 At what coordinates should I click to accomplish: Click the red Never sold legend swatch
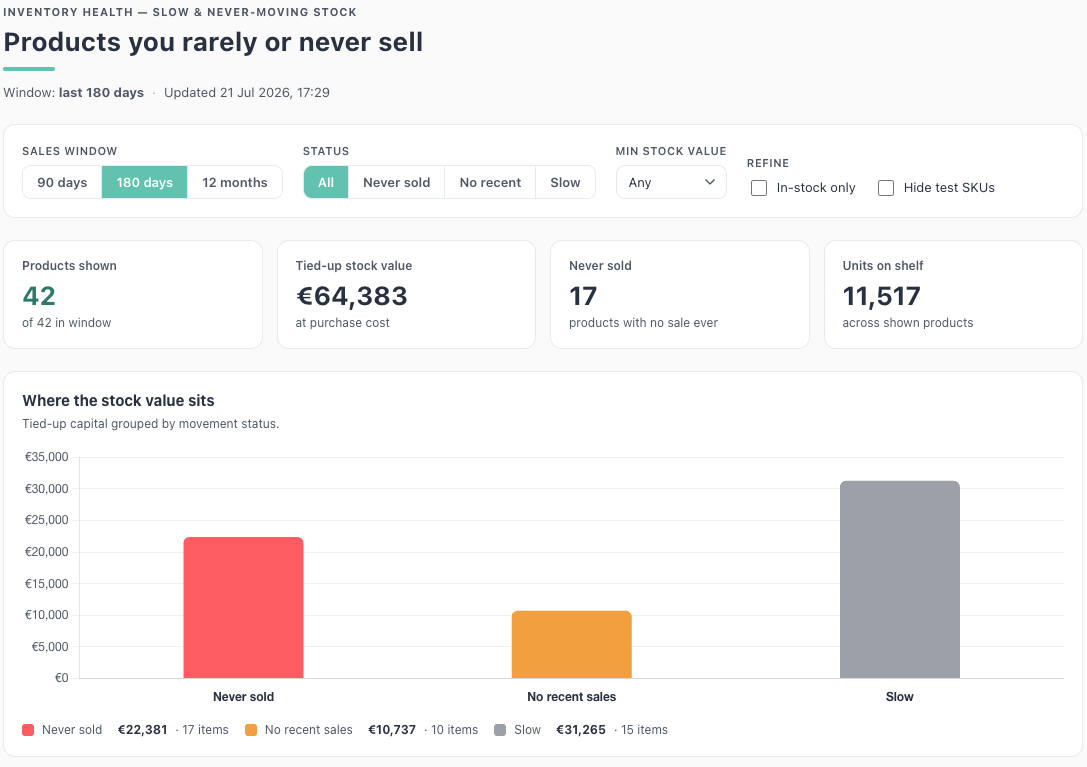pyautogui.click(x=28, y=730)
